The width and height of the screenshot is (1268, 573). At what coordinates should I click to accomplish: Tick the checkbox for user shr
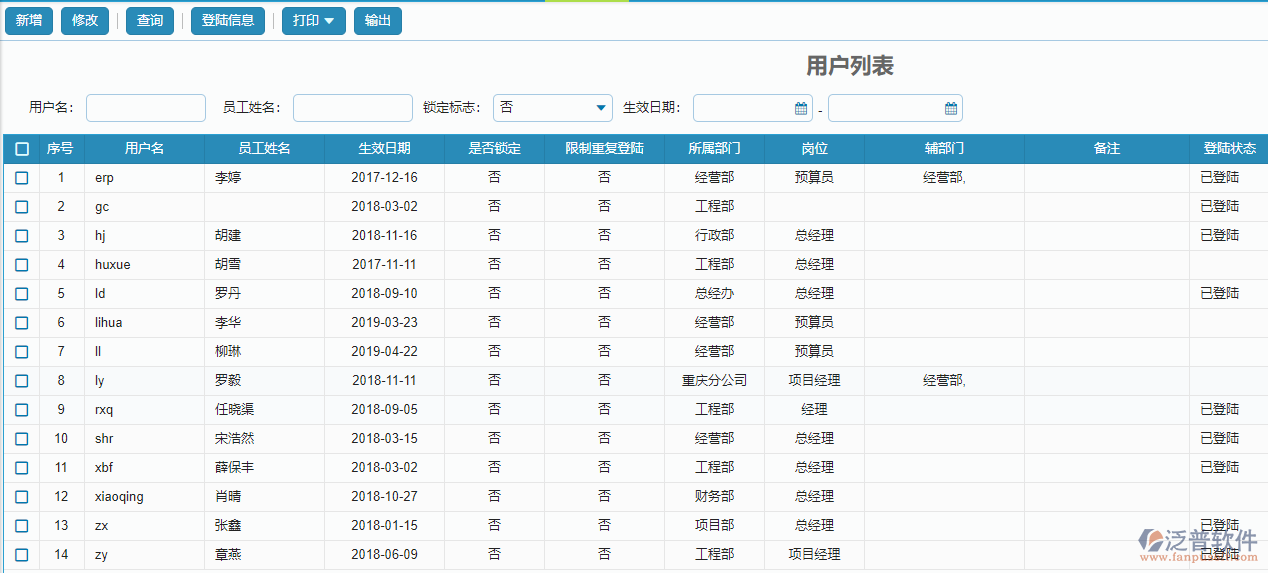[x=22, y=439]
